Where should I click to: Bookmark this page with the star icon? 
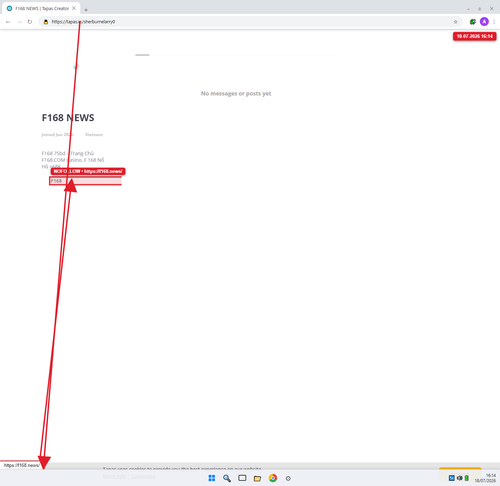coord(455,22)
